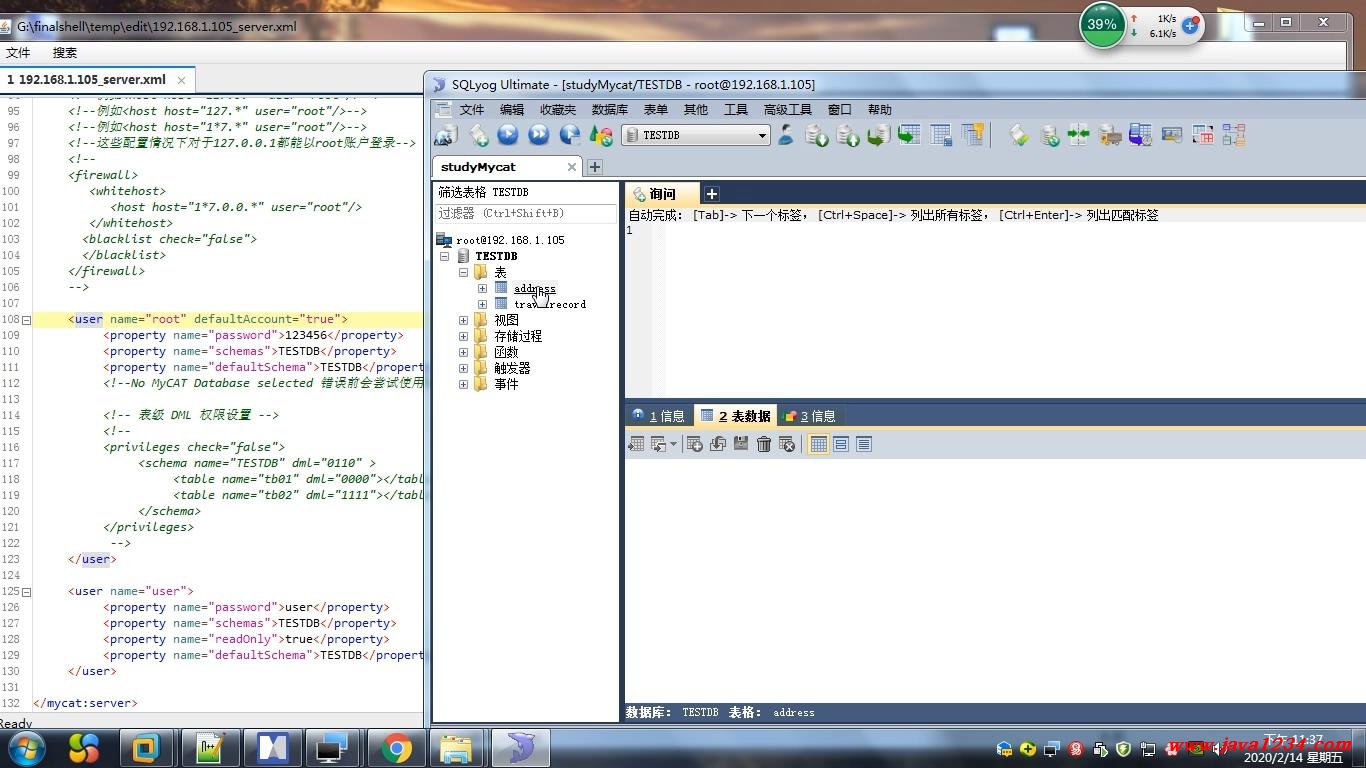
Task: Expand the 事件 events folder
Action: (x=464, y=384)
